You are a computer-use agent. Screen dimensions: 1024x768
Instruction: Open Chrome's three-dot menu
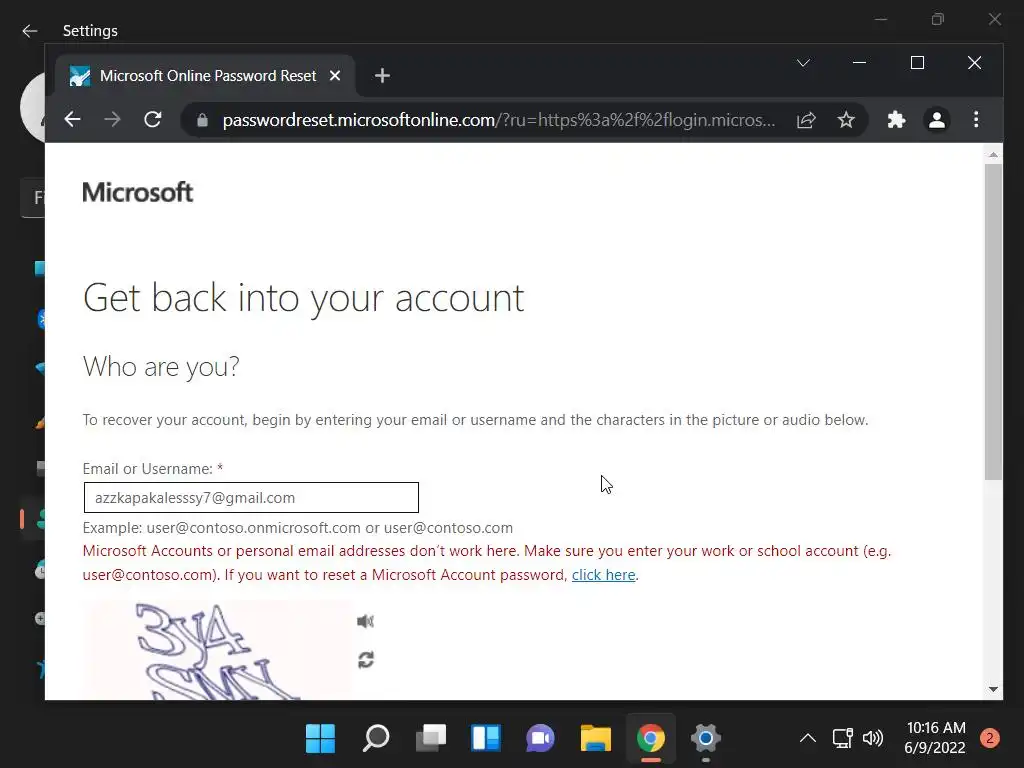(x=976, y=120)
